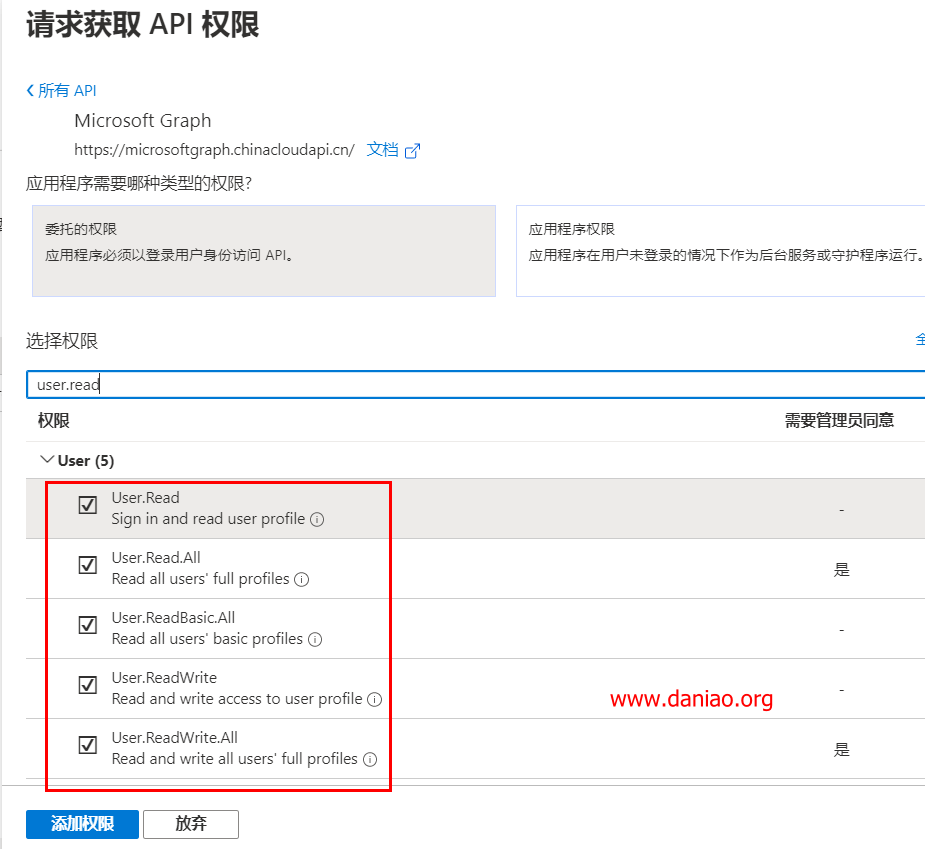Click the 放弃 discard button
Image resolution: width=925 pixels, height=849 pixels.
pos(191,824)
